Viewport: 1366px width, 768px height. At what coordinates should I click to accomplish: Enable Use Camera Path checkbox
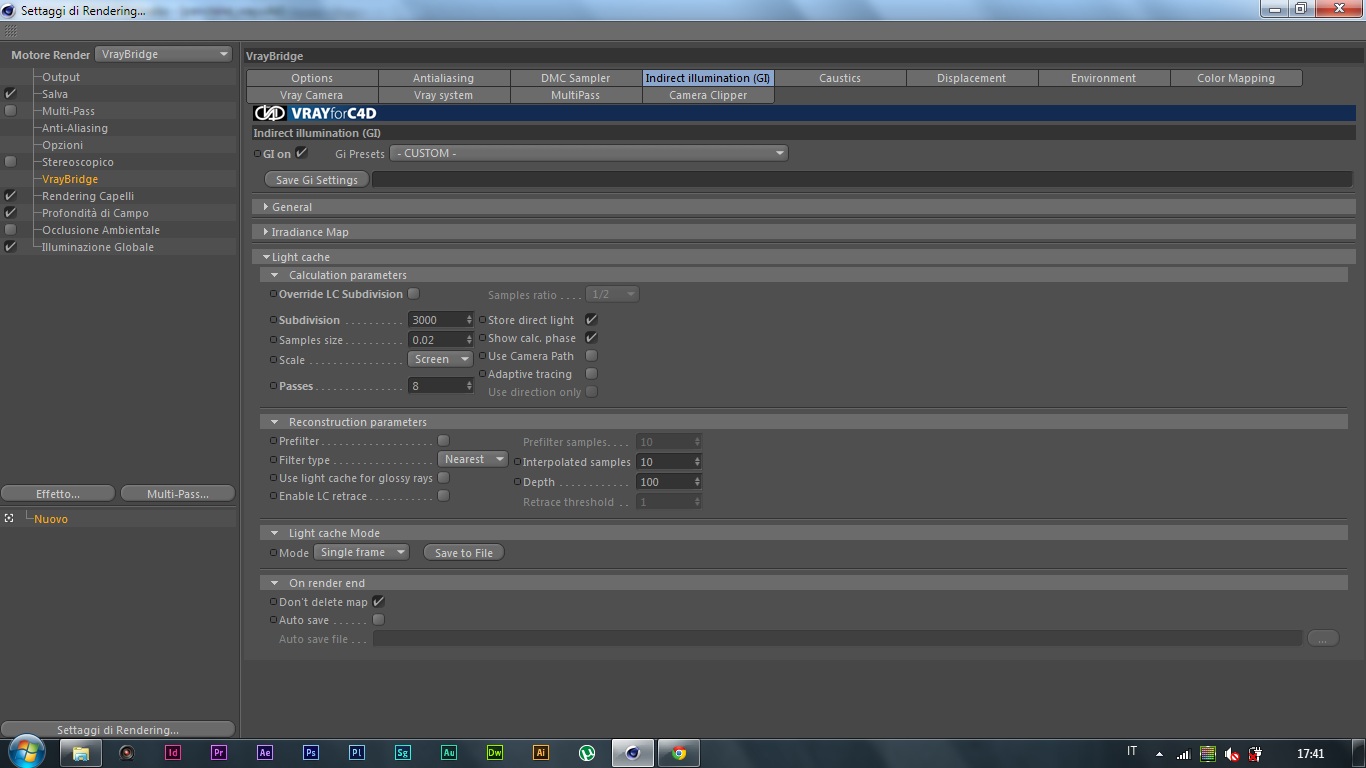pos(591,356)
